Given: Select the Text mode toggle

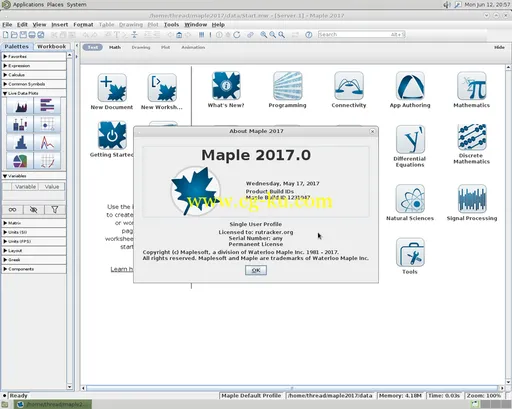Looking at the screenshot, I should 93,47.
